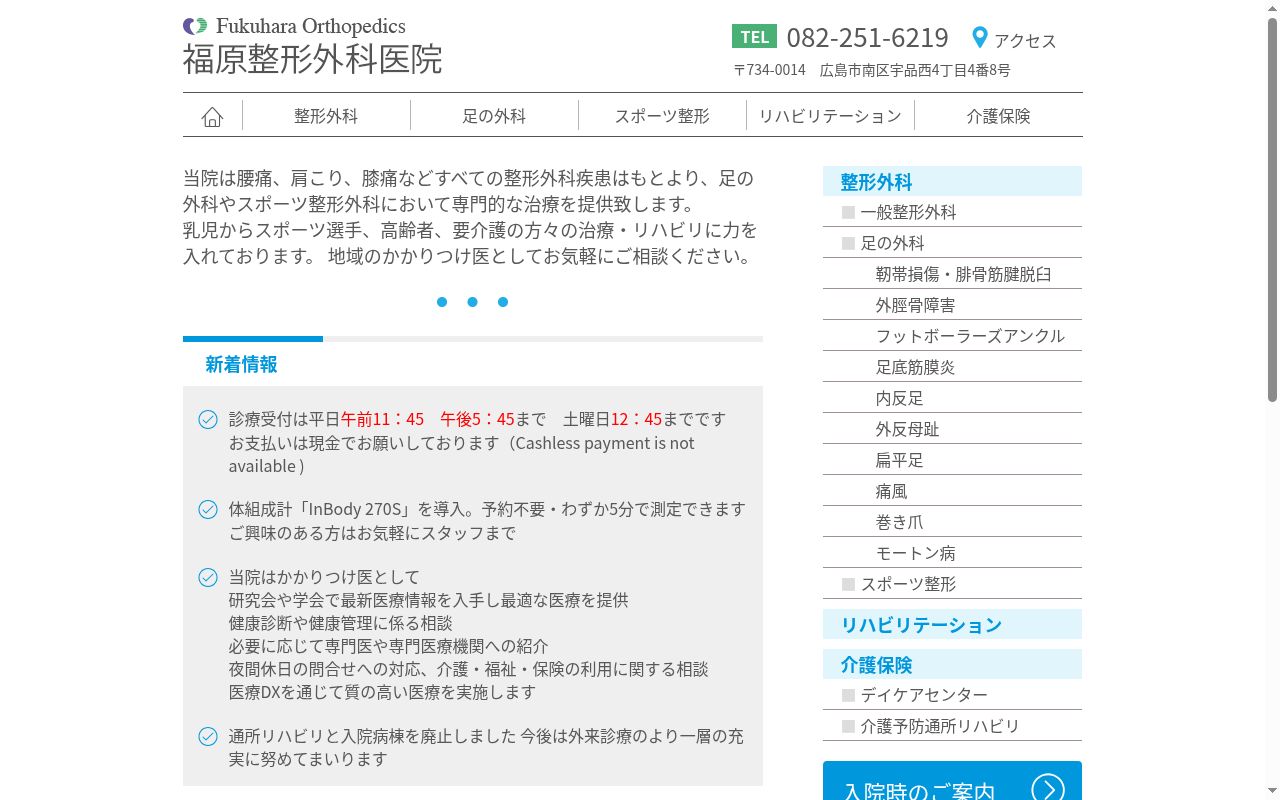
Task: Click the green TEL badge
Action: (754, 37)
